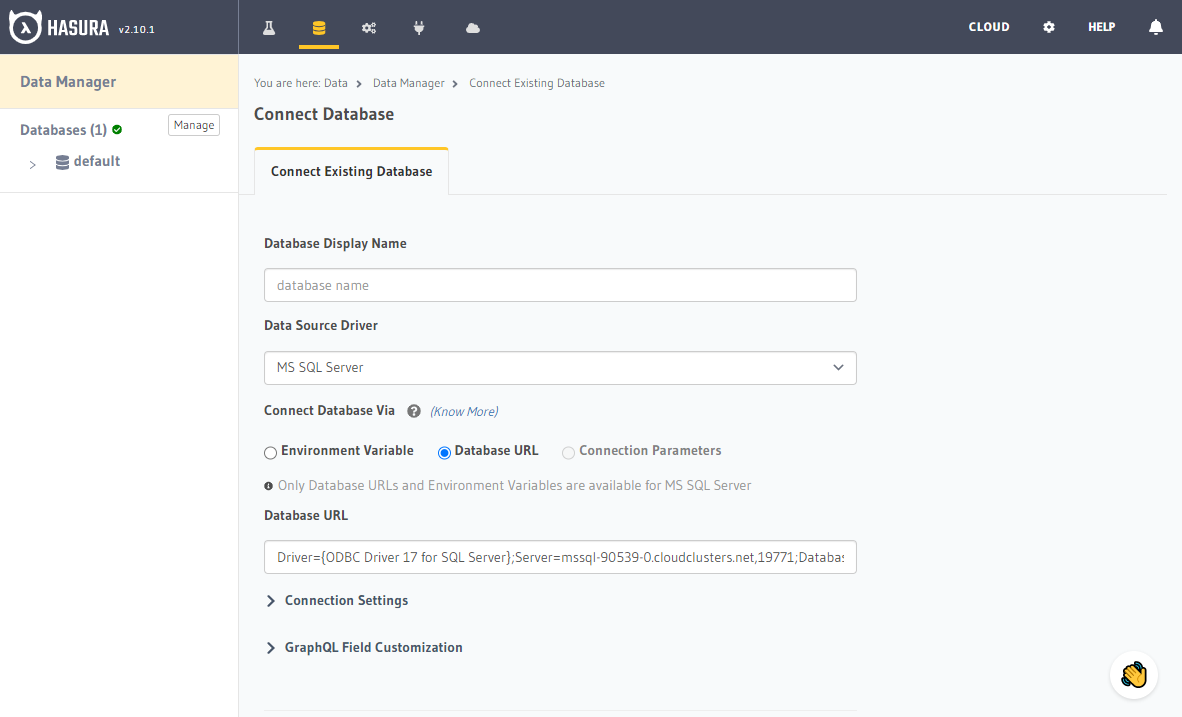Screen dimensions: 1182x717
Task: Open the API flask icon tab
Action: pos(269,27)
